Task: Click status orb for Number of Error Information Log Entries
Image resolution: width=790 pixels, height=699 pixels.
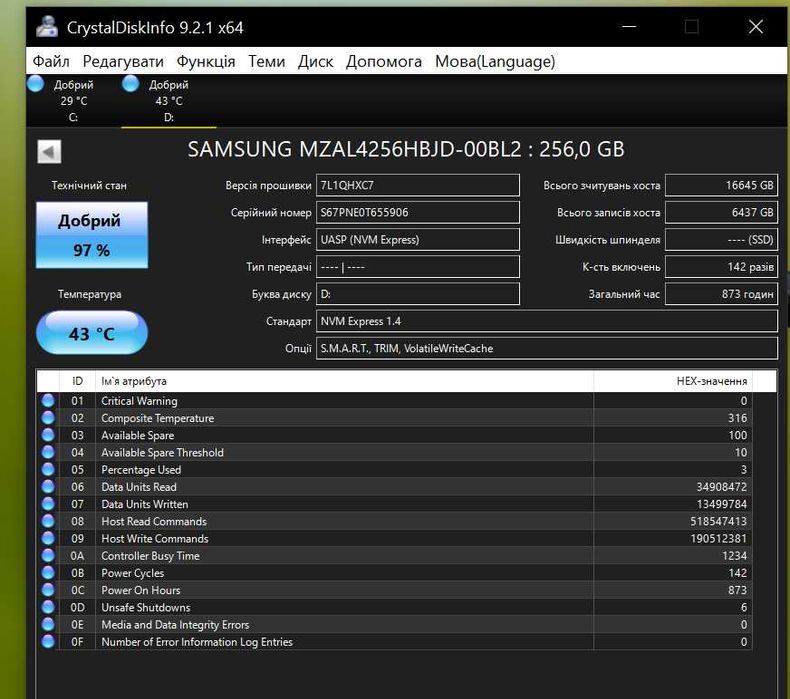Action: (x=48, y=642)
